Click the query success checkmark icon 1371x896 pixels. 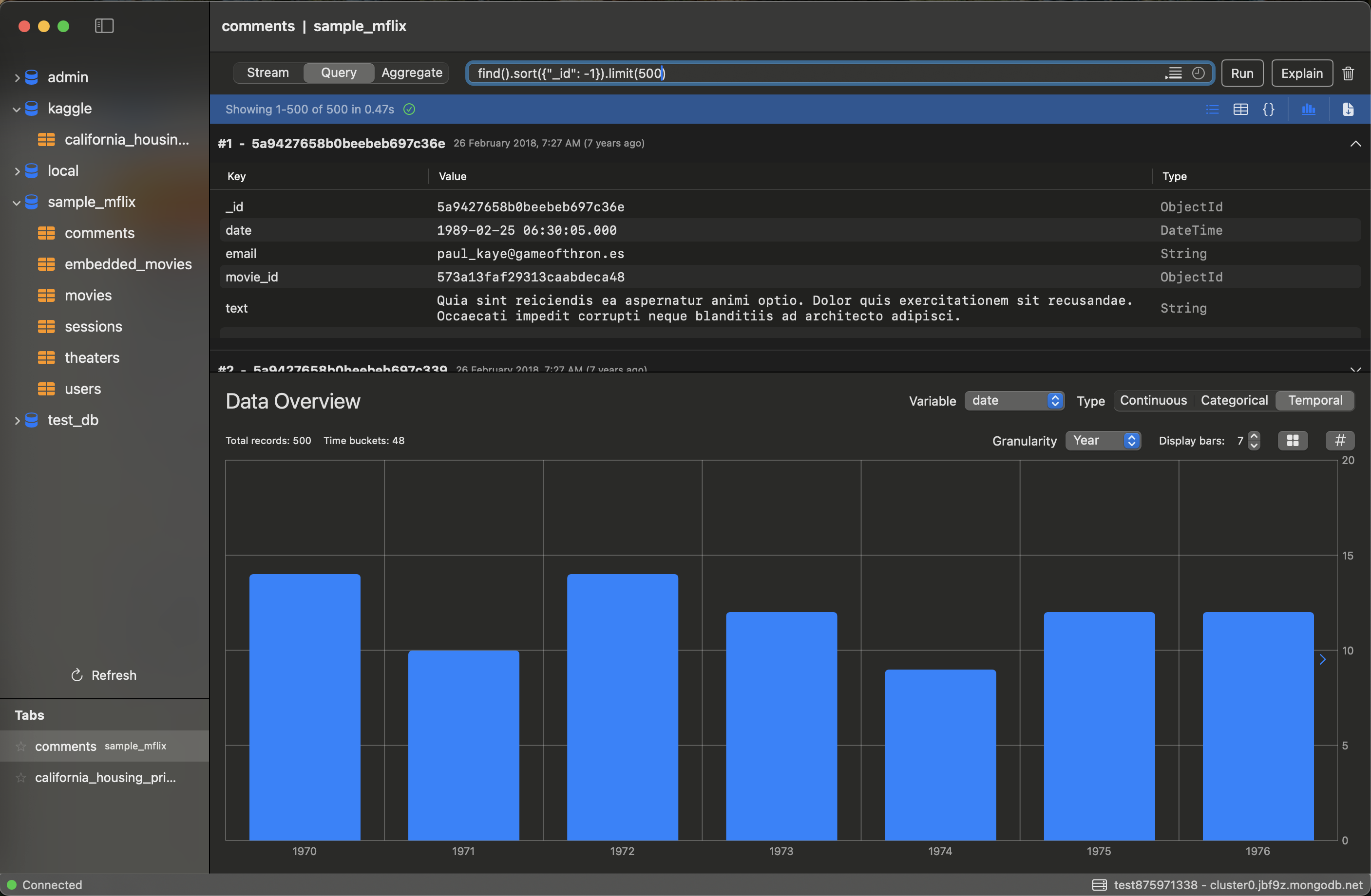click(409, 110)
